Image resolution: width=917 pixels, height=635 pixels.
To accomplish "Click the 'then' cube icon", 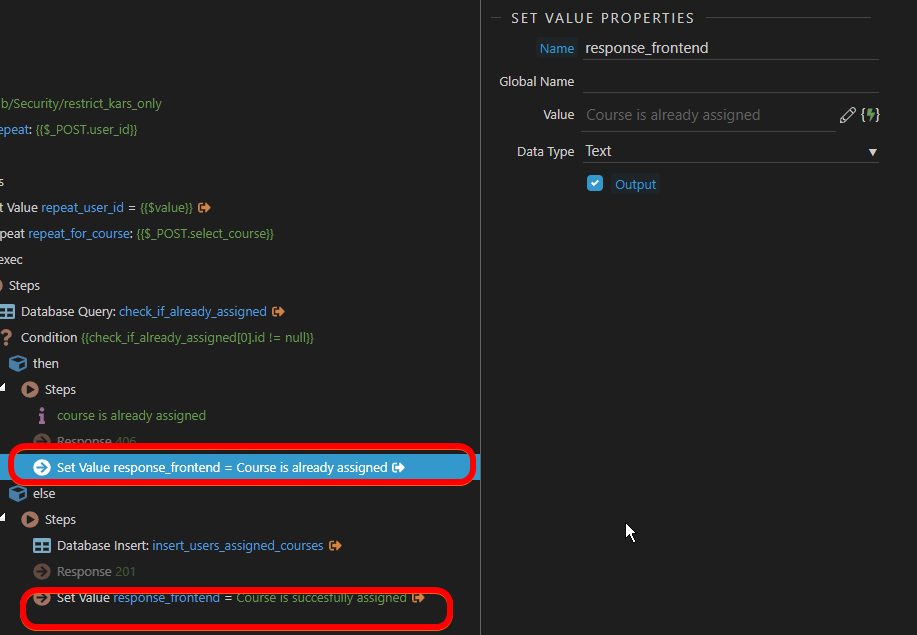I will [x=18, y=364].
